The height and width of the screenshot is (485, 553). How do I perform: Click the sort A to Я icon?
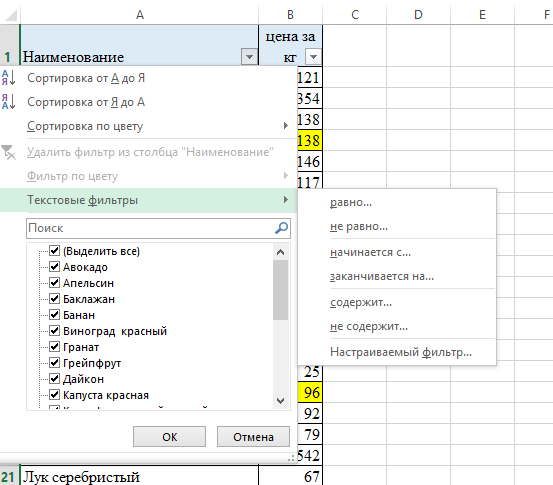(x=8, y=78)
